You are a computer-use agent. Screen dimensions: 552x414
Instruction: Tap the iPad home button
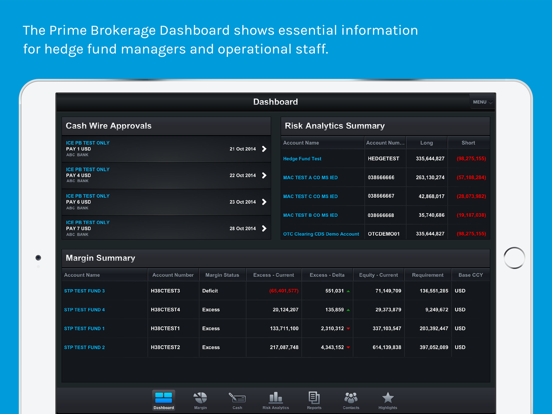tap(514, 258)
